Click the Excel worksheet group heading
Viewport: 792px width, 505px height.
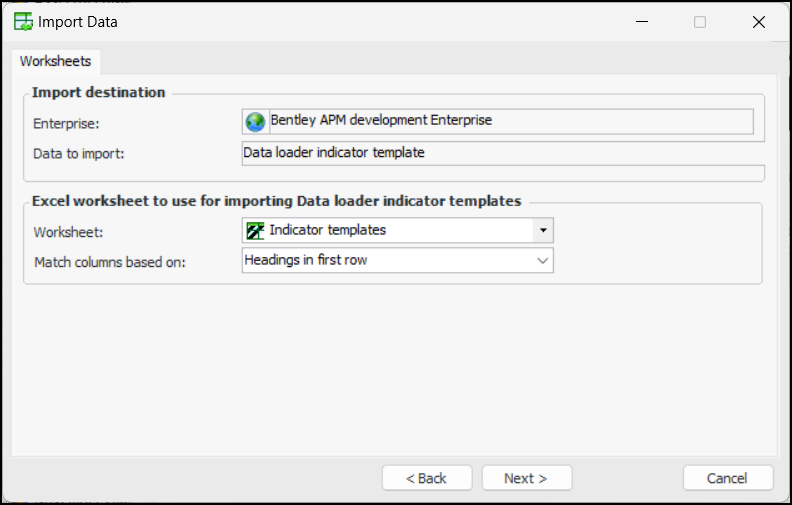(276, 200)
